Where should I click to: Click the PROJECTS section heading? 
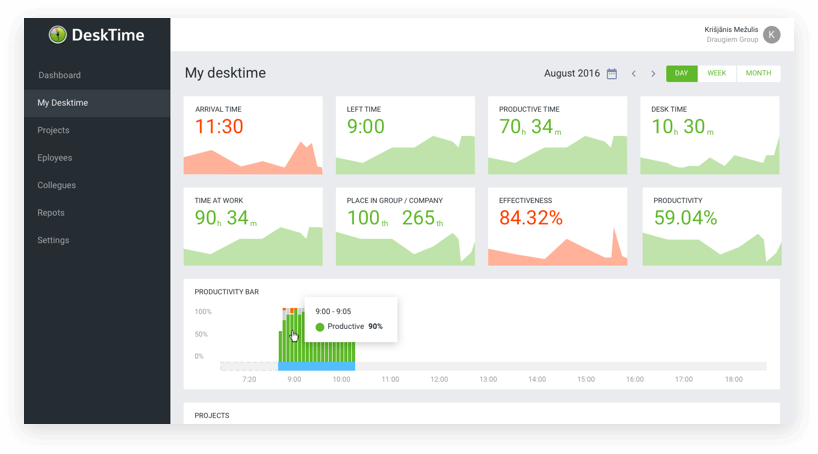point(212,415)
